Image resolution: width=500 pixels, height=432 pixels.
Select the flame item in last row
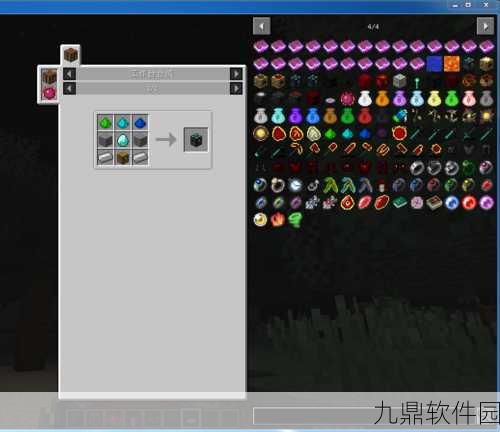pyautogui.click(x=278, y=220)
